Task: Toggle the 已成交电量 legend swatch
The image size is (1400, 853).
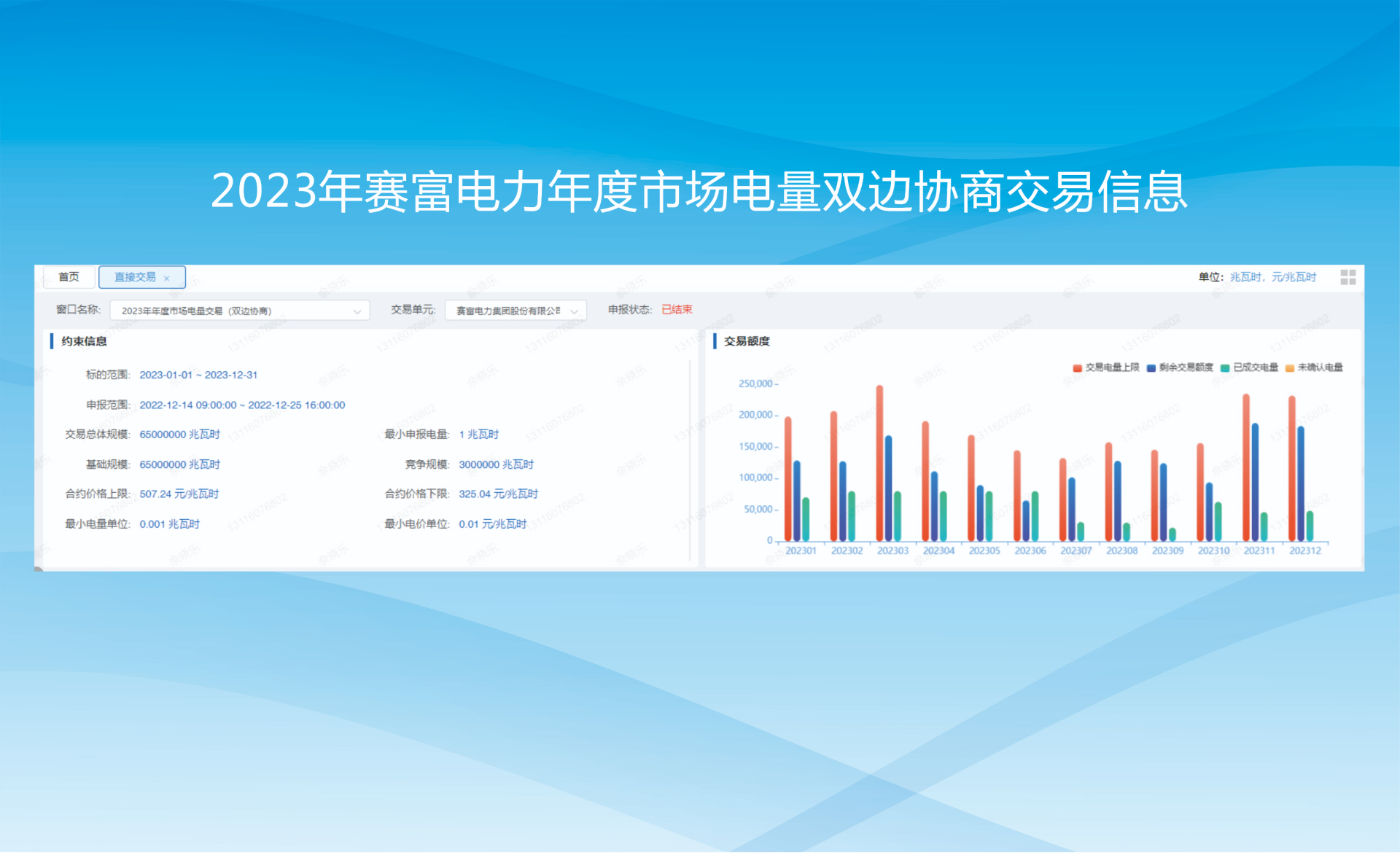Action: coord(1225,368)
